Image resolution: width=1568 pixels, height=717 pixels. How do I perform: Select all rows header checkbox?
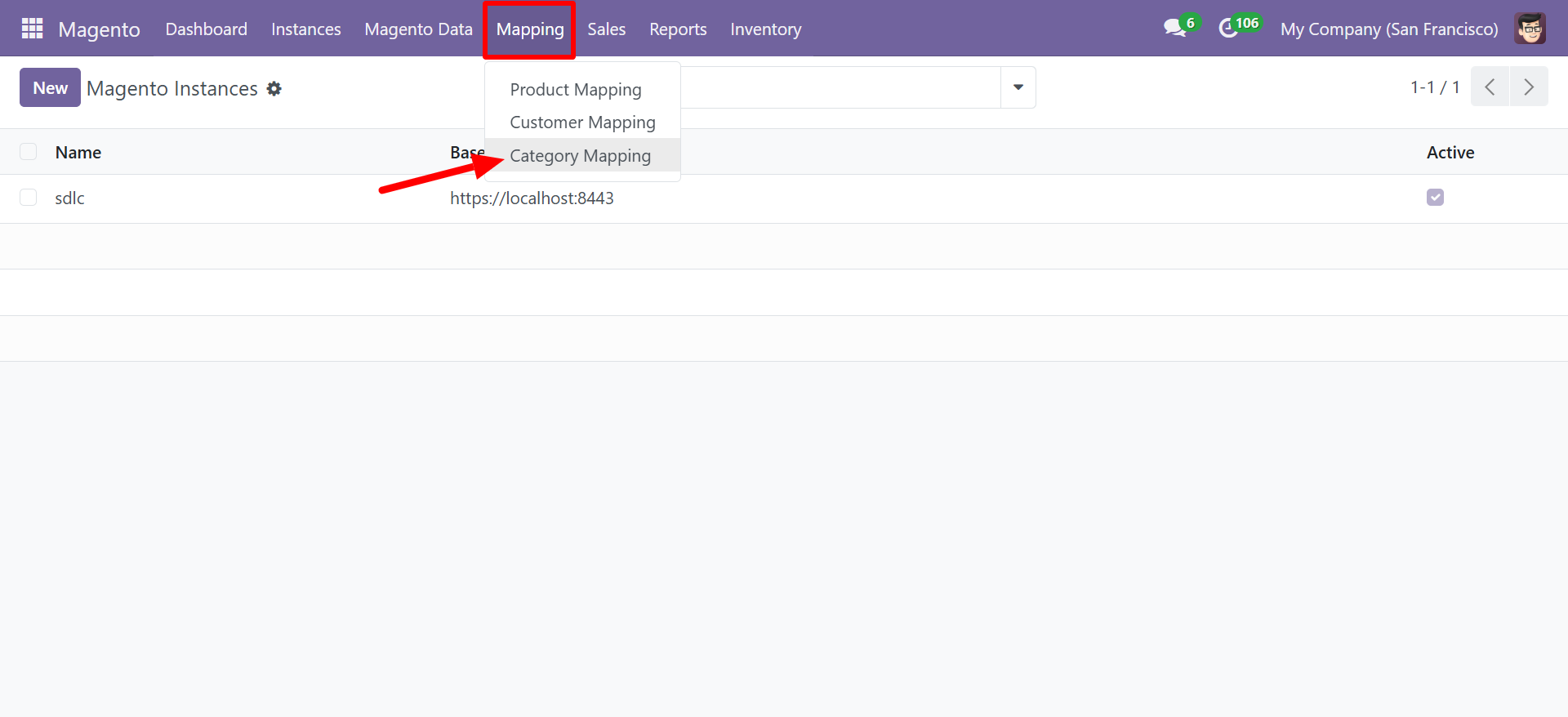click(x=29, y=152)
